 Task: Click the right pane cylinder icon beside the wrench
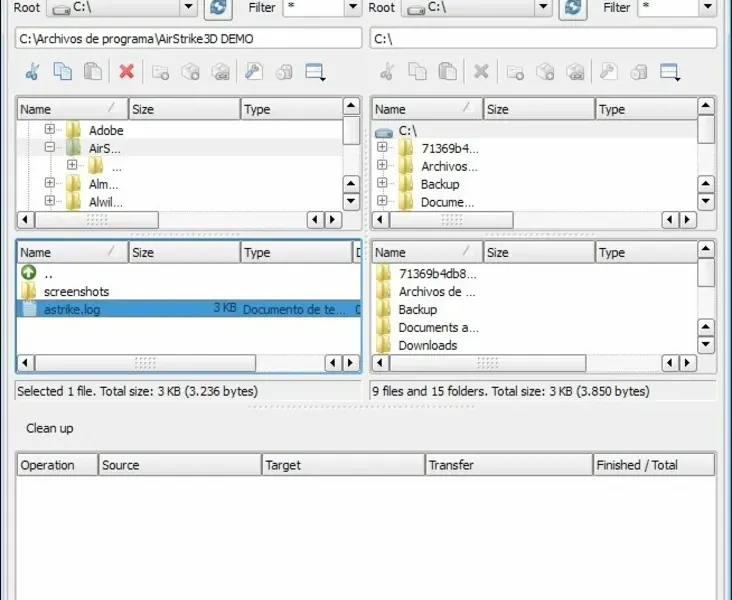(x=639, y=72)
